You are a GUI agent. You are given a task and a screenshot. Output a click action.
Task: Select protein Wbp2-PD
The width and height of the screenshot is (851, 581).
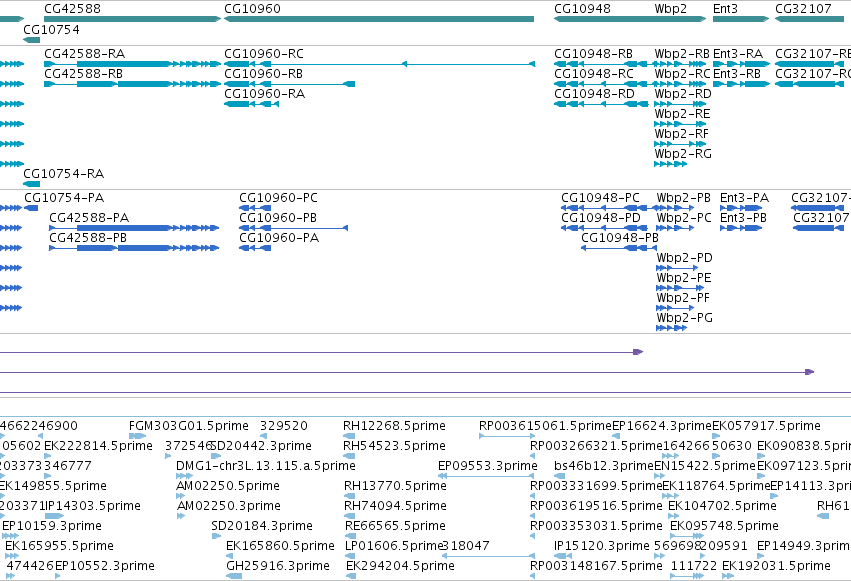pyautogui.click(x=677, y=268)
